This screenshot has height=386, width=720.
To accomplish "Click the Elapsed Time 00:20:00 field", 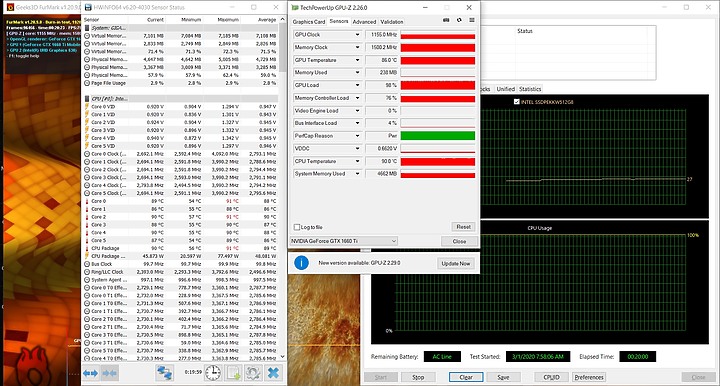I will pyautogui.click(x=637, y=357).
